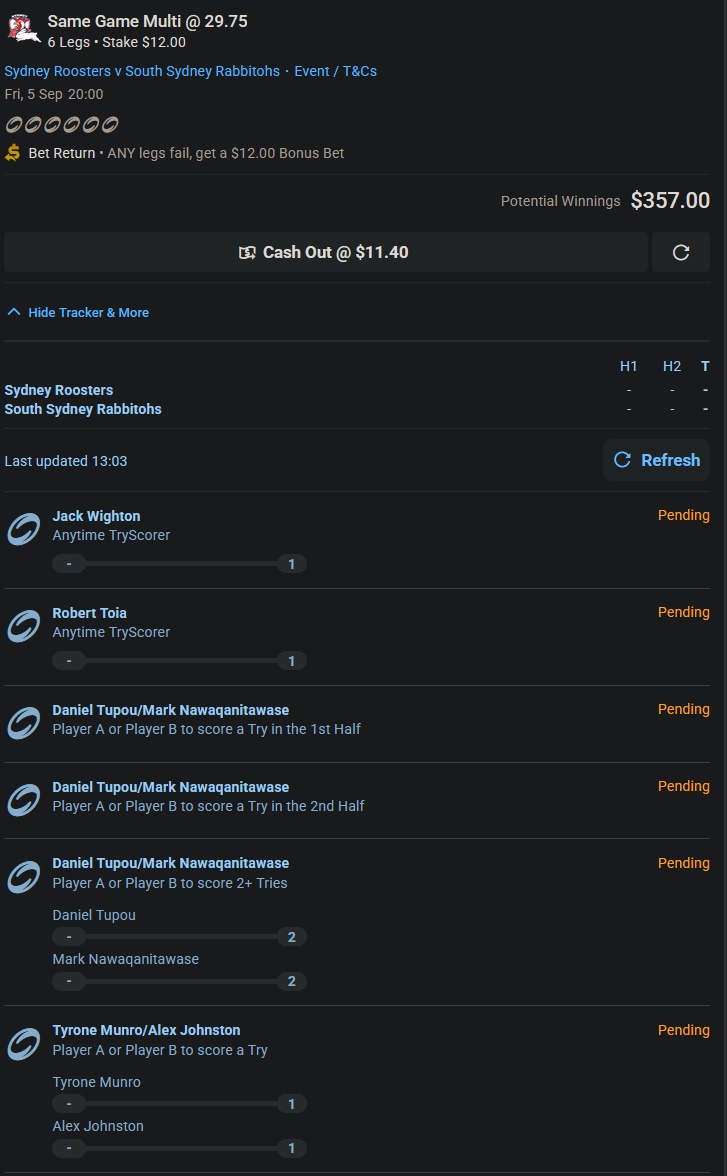This screenshot has height=1176, width=727.
Task: Click the Tyrone Munro/Alex Johnston heading
Action: pyautogui.click(x=146, y=1030)
